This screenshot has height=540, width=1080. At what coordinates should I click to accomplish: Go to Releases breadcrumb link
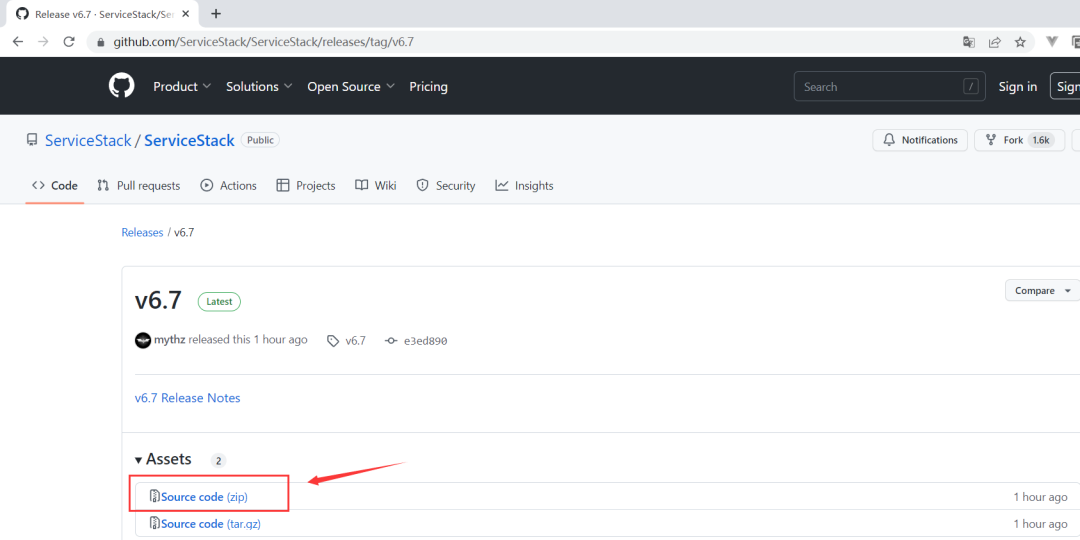pyautogui.click(x=142, y=233)
